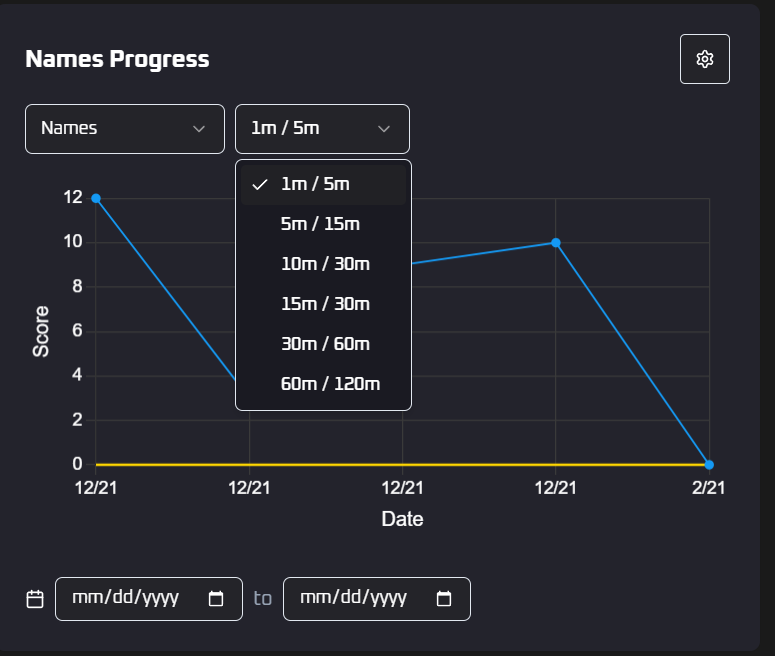
Task: Select the checked 1m / 5m menu option
Action: 316,185
